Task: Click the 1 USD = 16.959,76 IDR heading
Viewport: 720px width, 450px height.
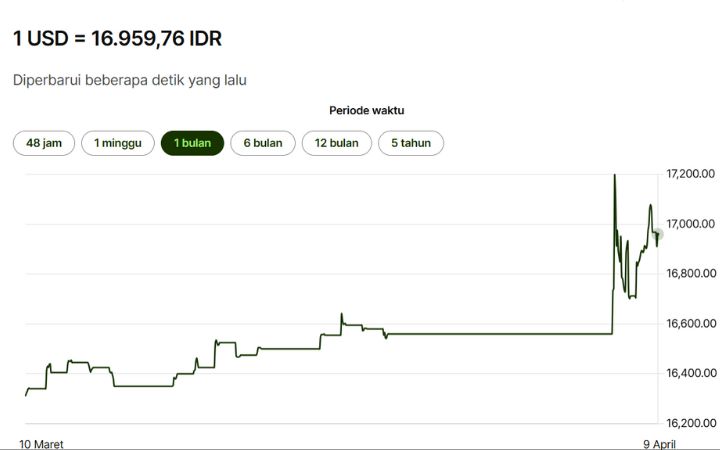Action: pyautogui.click(x=117, y=39)
